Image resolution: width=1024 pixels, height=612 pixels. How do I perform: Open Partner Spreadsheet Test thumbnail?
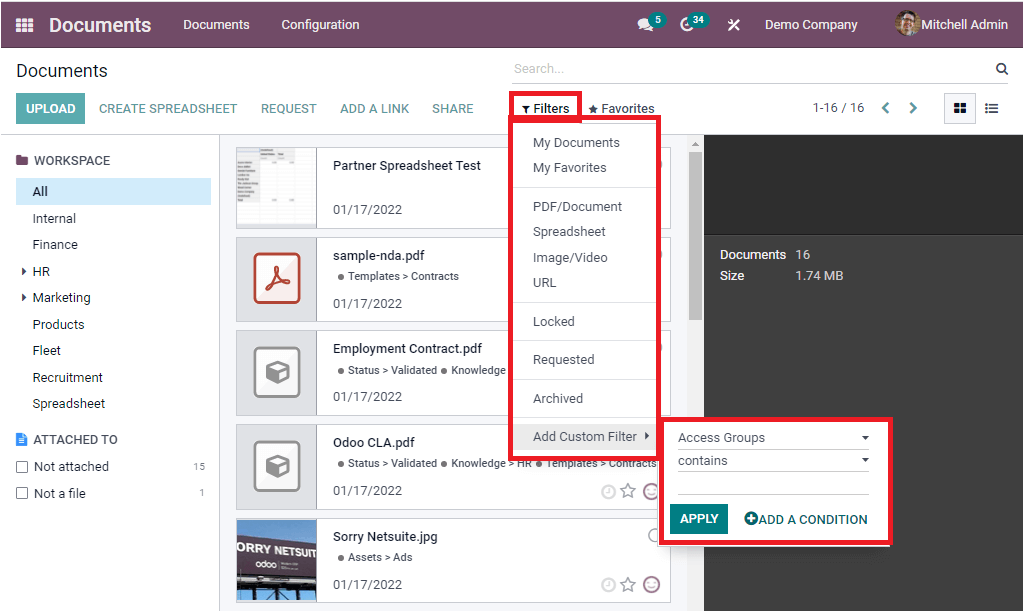coord(276,187)
